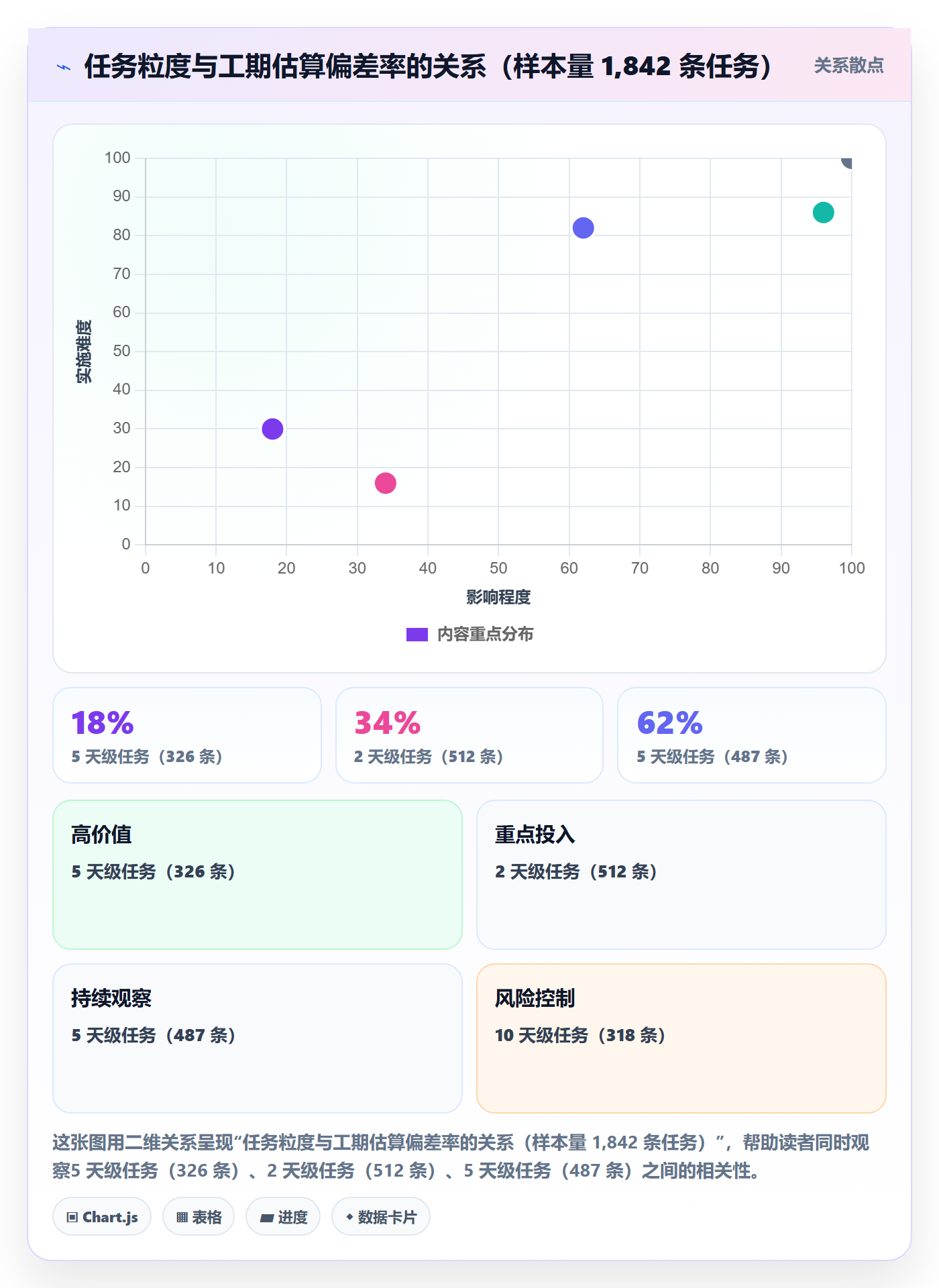The width and height of the screenshot is (939, 1288).
Task: Select the 进度 tag chip
Action: [x=283, y=1216]
